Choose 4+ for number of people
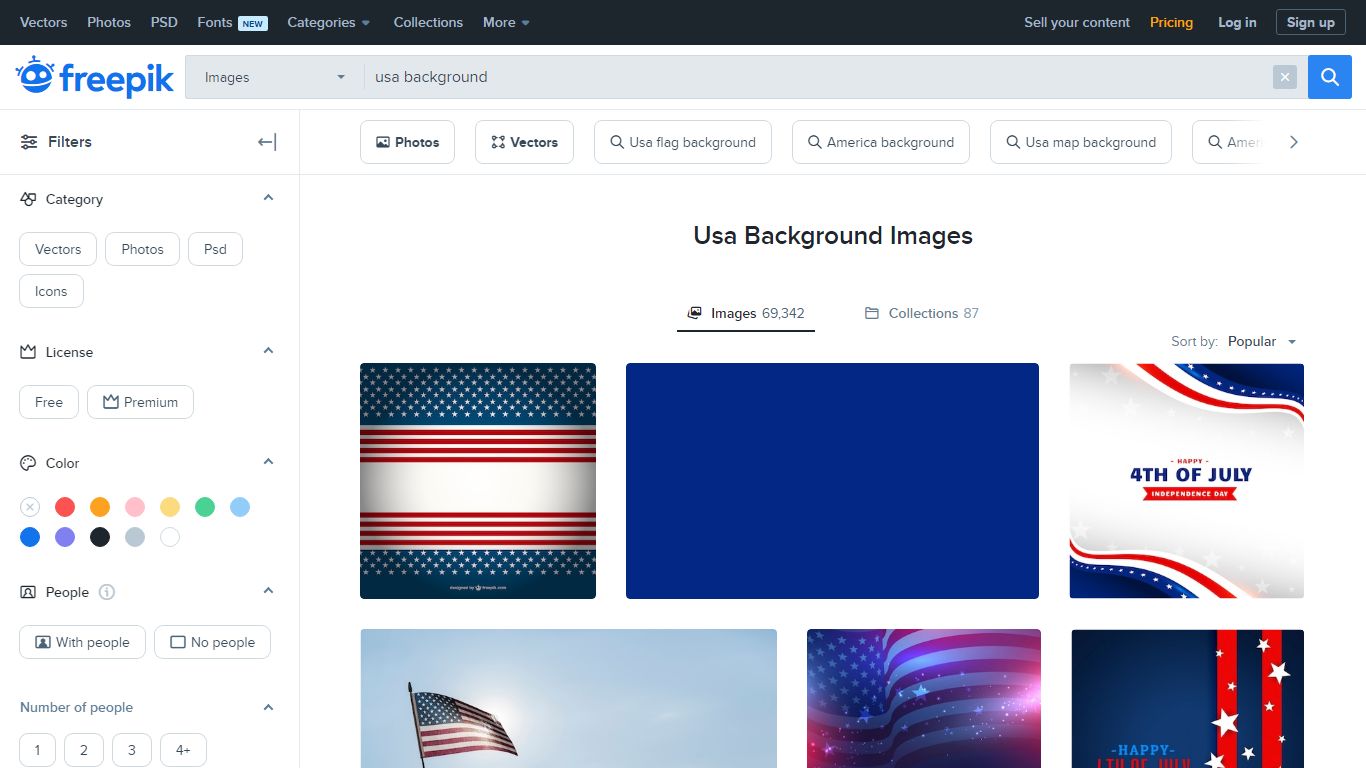The image size is (1366, 768). tap(183, 750)
